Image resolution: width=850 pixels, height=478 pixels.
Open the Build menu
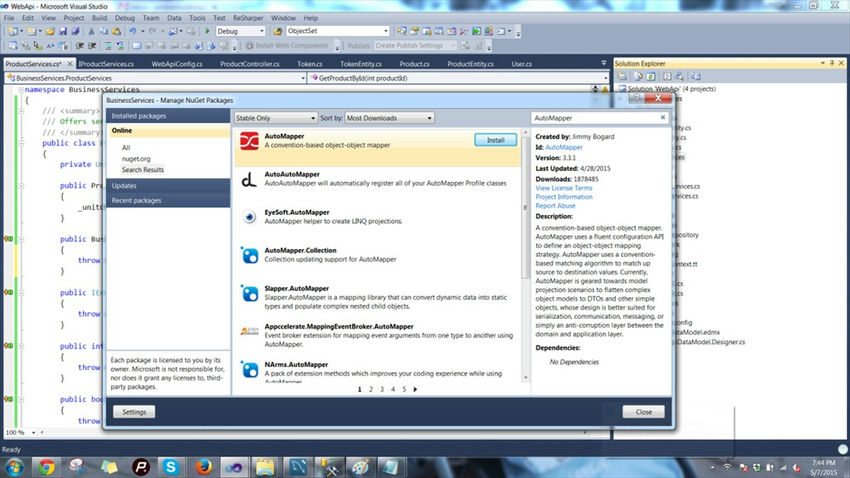pyautogui.click(x=99, y=18)
